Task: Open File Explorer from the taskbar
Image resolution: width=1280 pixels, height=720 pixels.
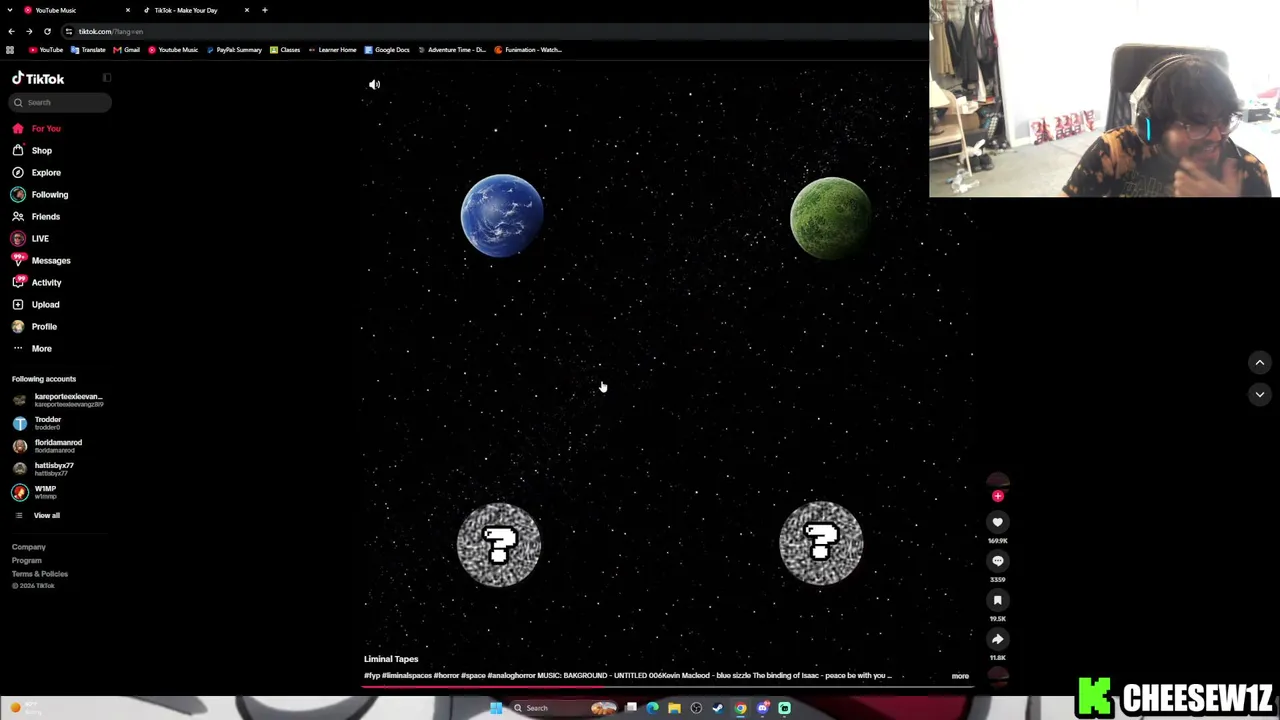Action: (674, 708)
